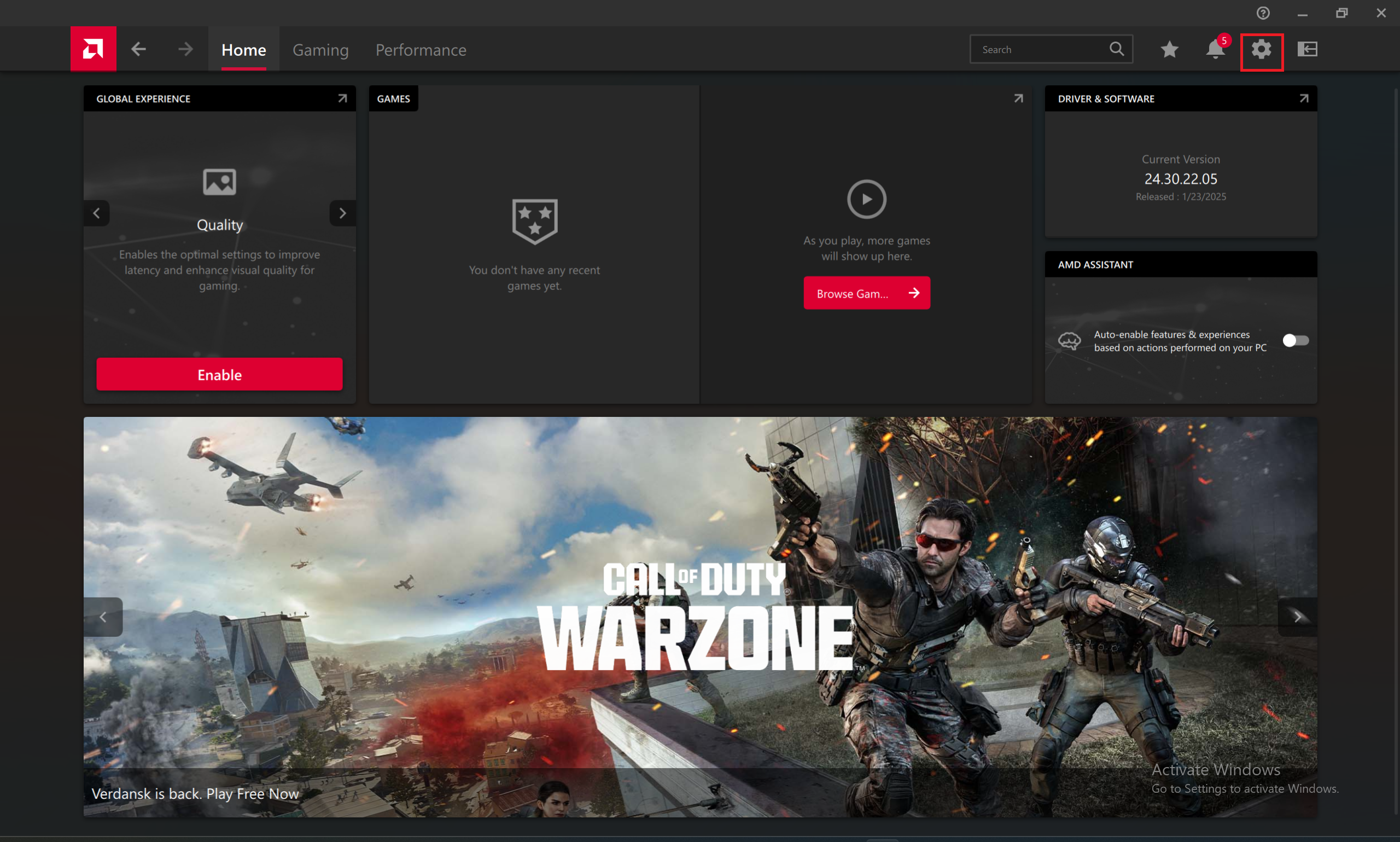The width and height of the screenshot is (1400, 842).
Task: Click the GLOBAL EXPERIENCE heading
Action: pos(143,98)
